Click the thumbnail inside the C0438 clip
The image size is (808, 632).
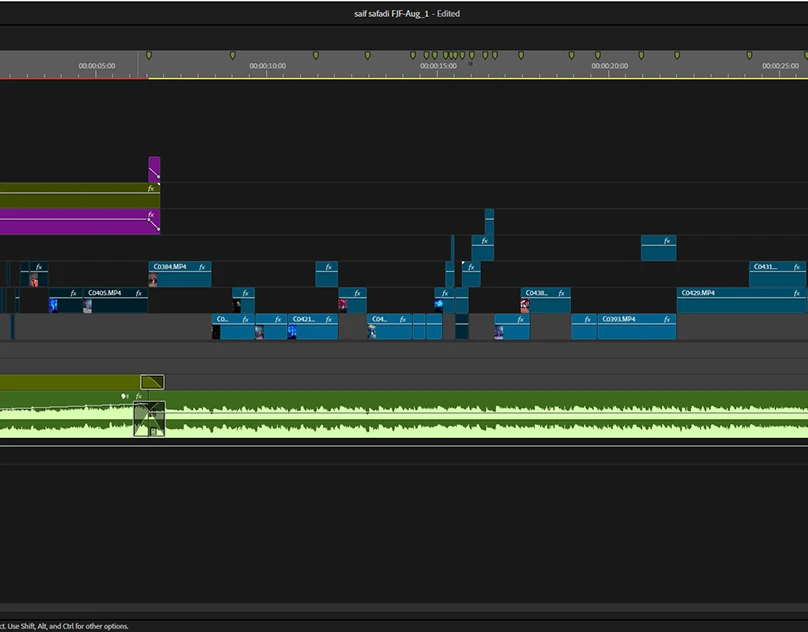525,306
